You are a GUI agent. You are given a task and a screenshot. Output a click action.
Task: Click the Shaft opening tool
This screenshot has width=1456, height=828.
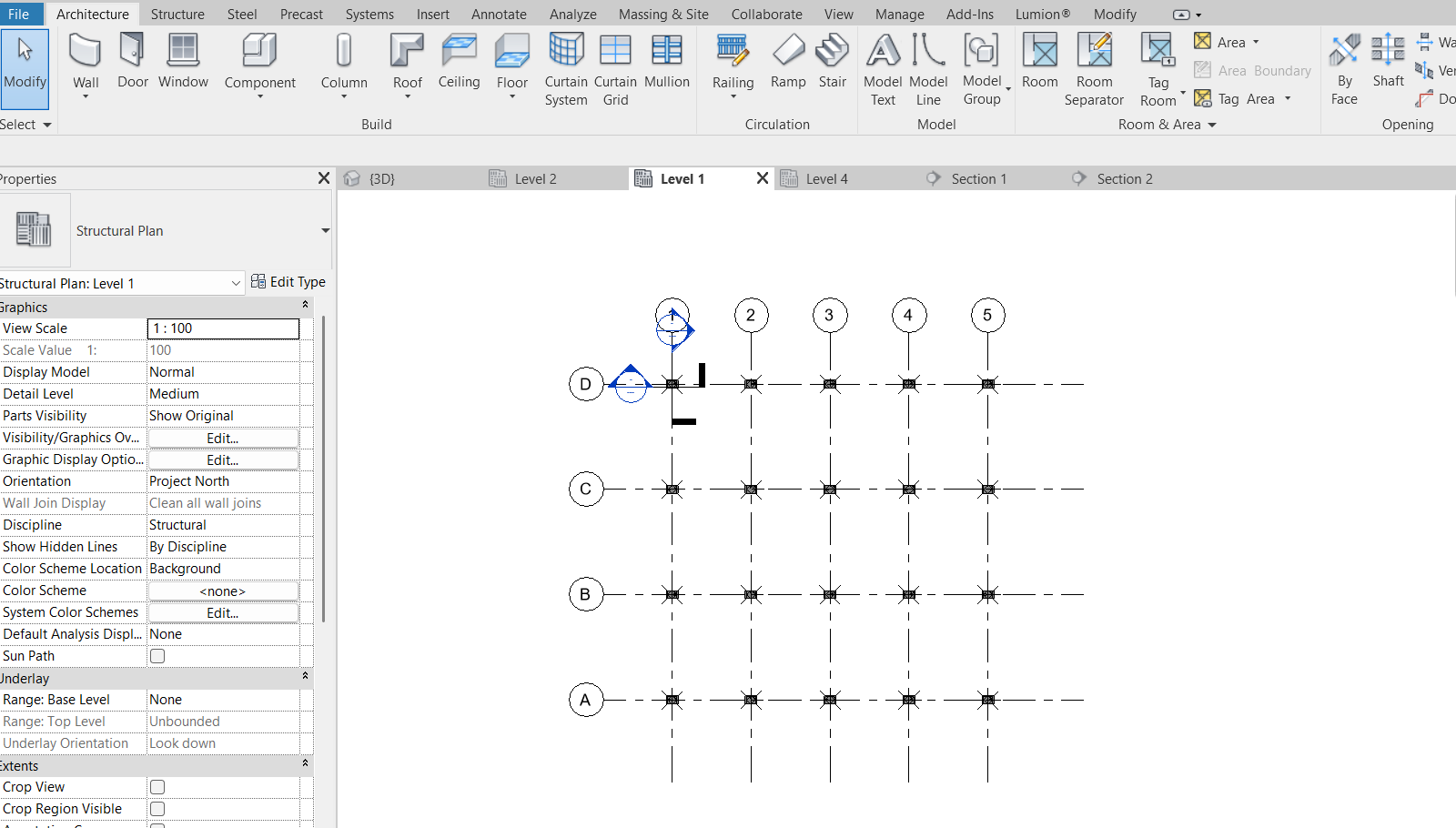point(1388,62)
